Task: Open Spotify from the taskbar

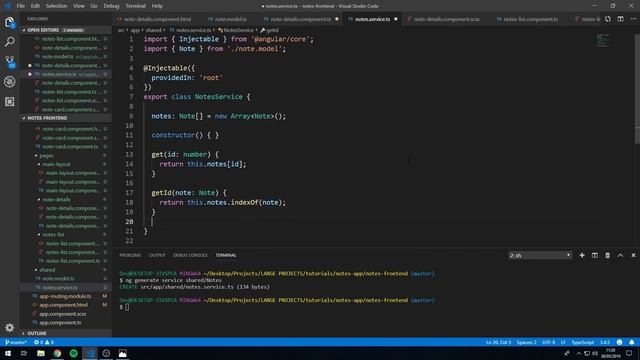Action: [73, 353]
